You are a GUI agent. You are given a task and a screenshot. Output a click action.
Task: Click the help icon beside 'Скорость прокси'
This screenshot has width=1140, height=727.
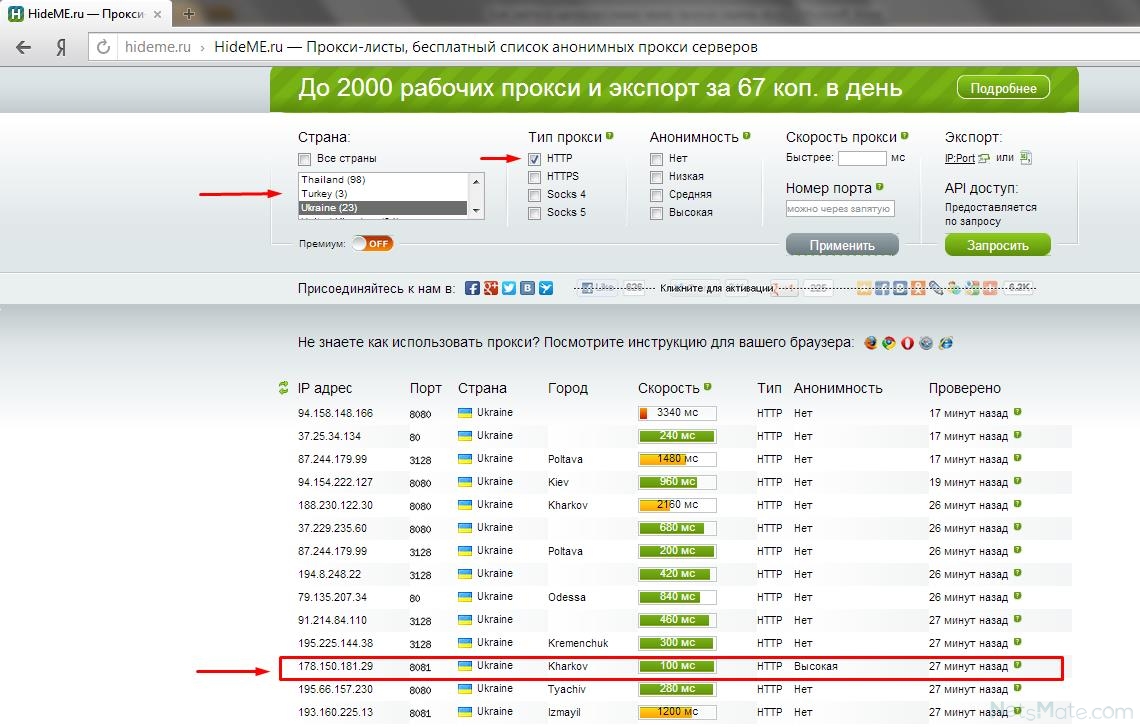(x=904, y=135)
